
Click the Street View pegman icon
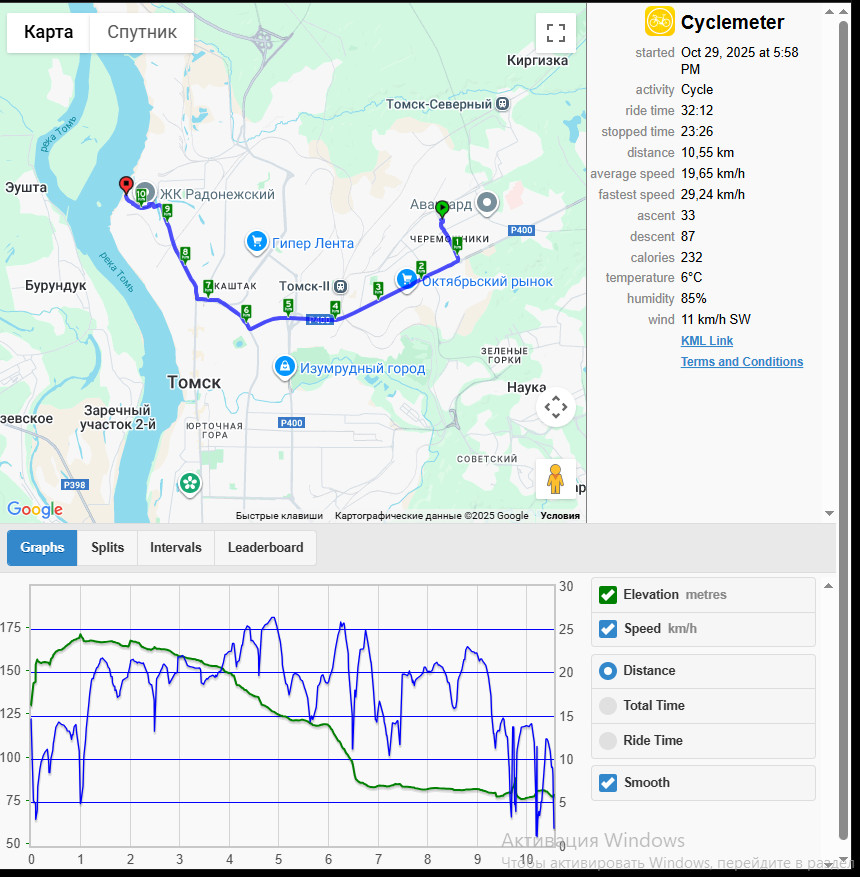point(555,479)
